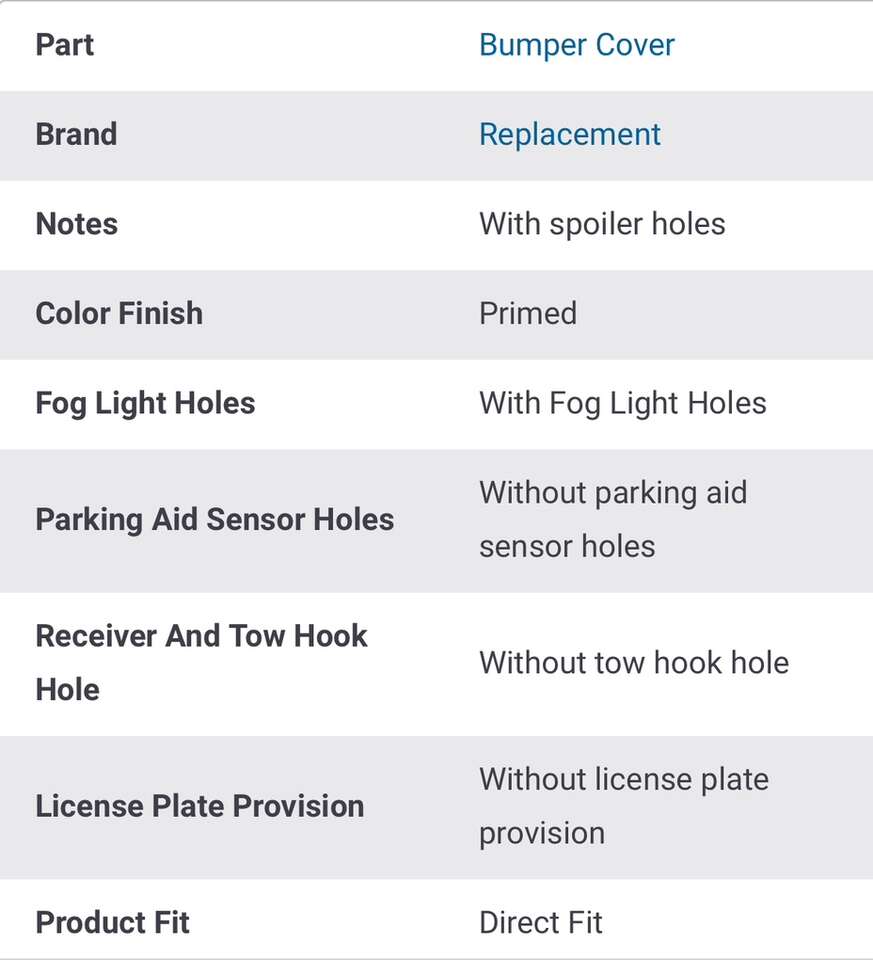Select the Color Finish label

(119, 314)
